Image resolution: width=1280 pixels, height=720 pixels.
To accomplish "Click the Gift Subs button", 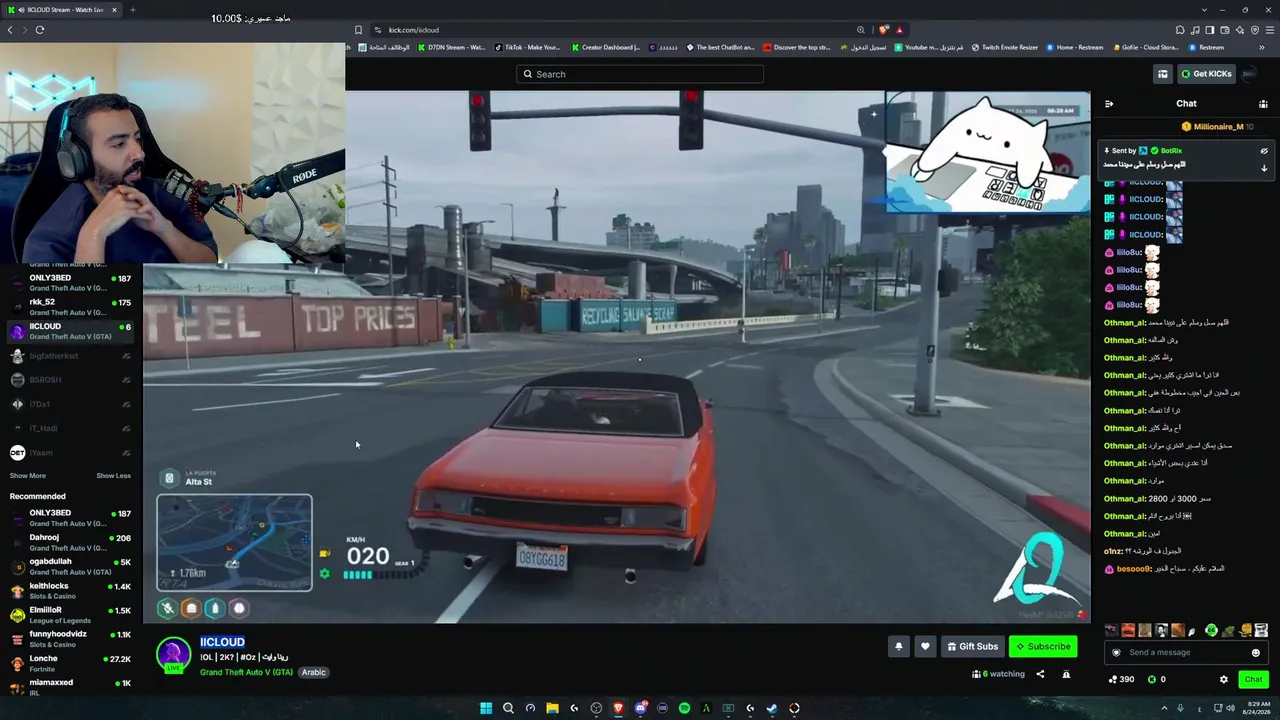I will (972, 646).
